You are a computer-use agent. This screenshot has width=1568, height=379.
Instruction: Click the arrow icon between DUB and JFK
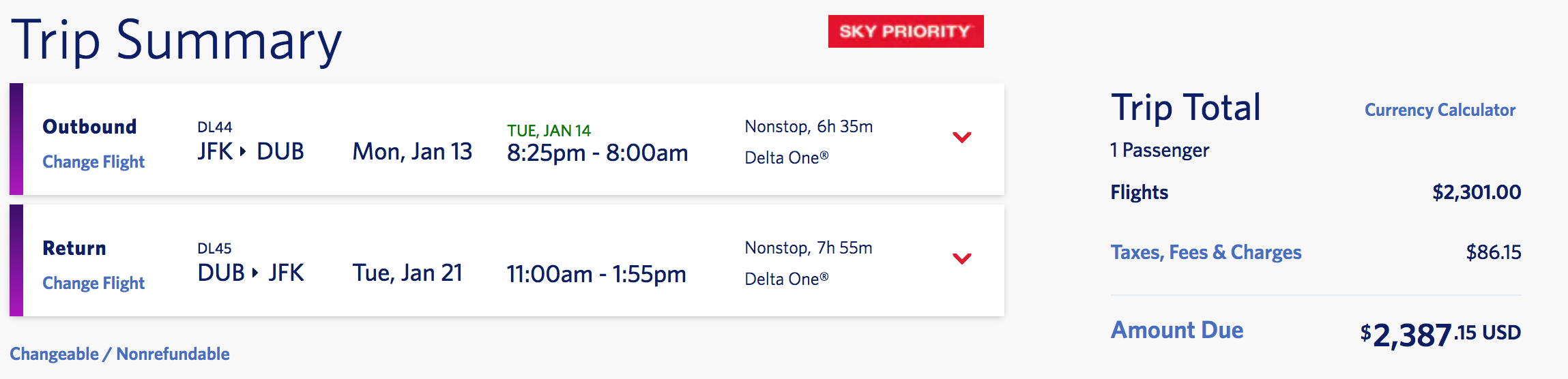tap(255, 273)
